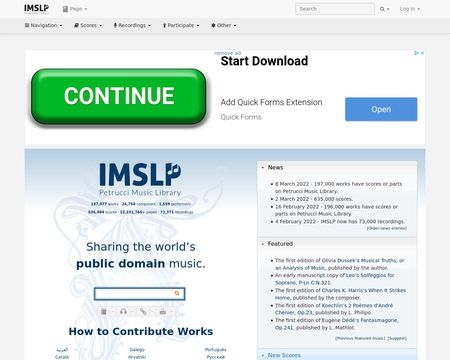Viewport: 450px width, 360px height.
Task: Select the Galego language link
Action: [137, 350]
